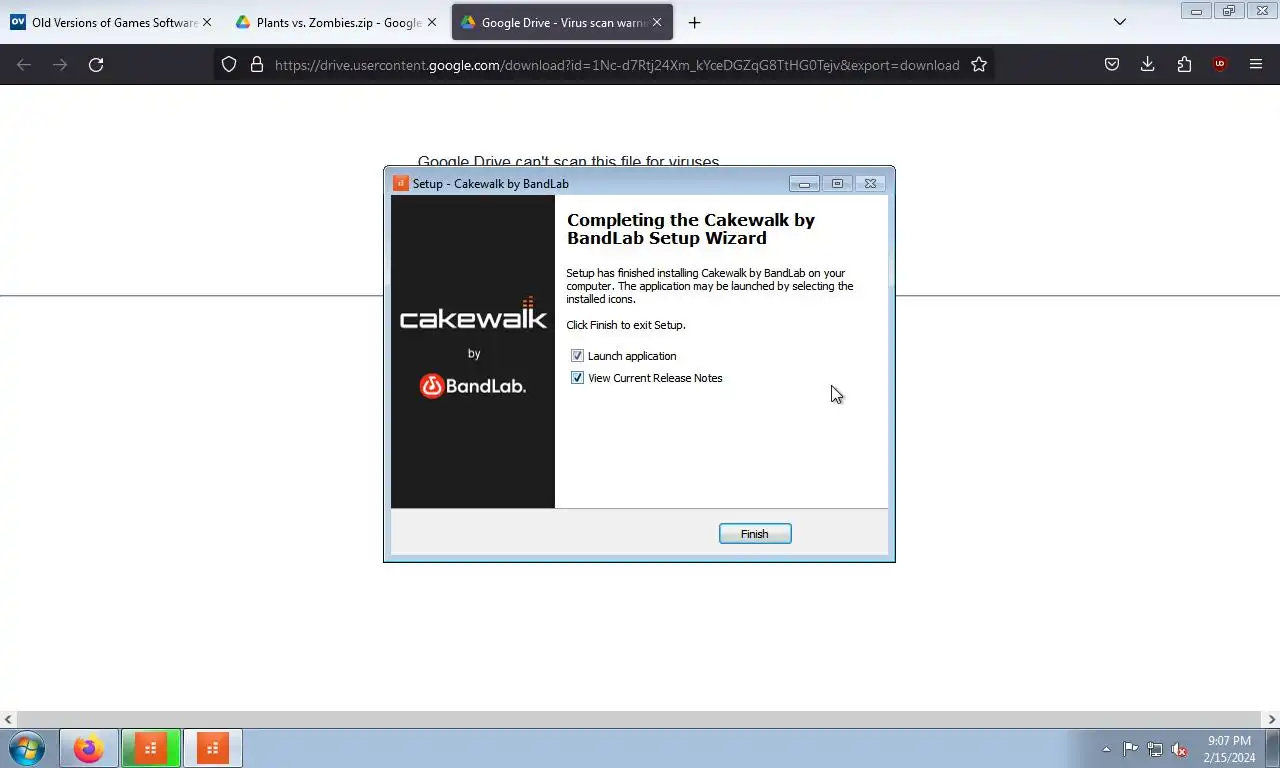
Task: Switch to Plants vs. Zombies.zip tab
Action: coord(328,22)
